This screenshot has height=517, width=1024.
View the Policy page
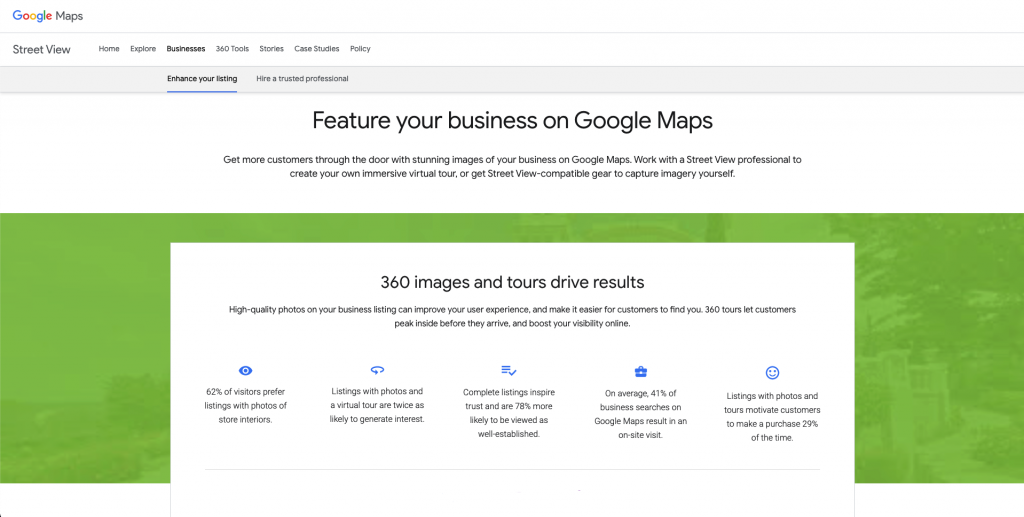point(360,49)
